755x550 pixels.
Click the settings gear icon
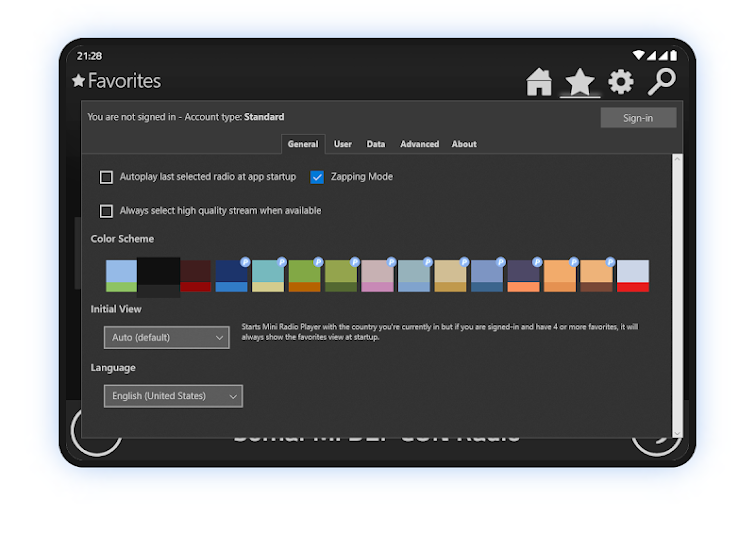pos(621,82)
